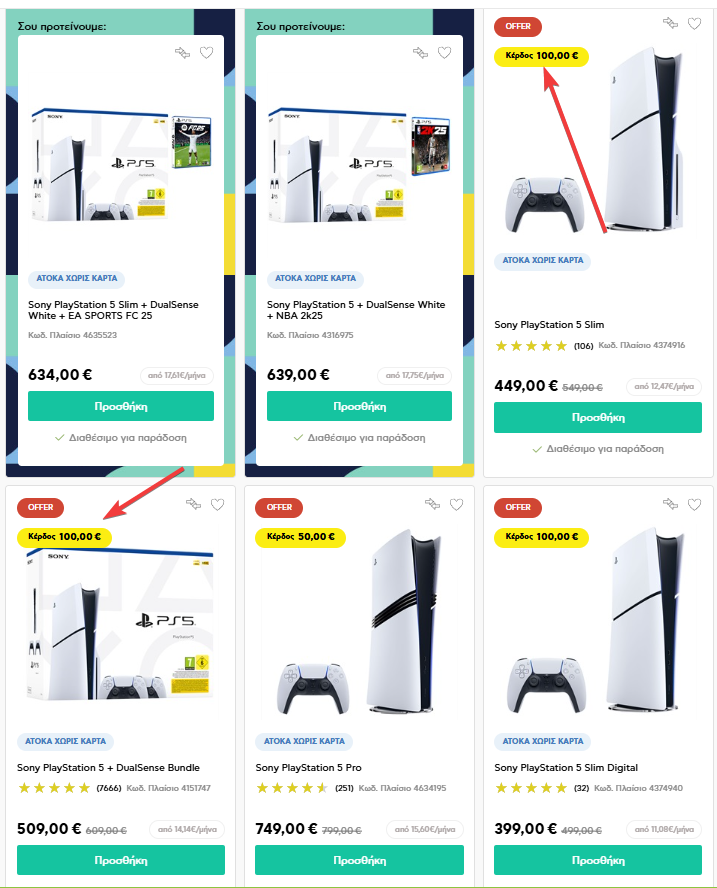
Task: Favorite the PlayStation 5 Pro
Action: pos(456,504)
